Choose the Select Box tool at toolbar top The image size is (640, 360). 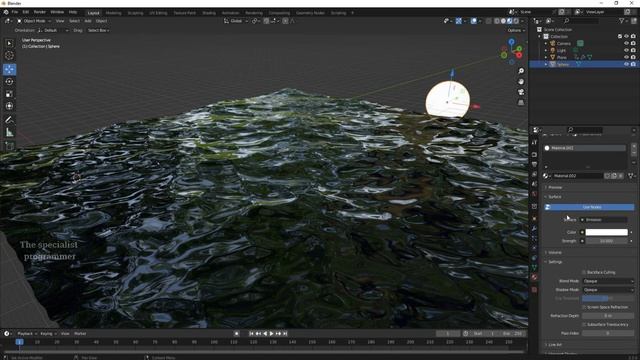[9, 43]
